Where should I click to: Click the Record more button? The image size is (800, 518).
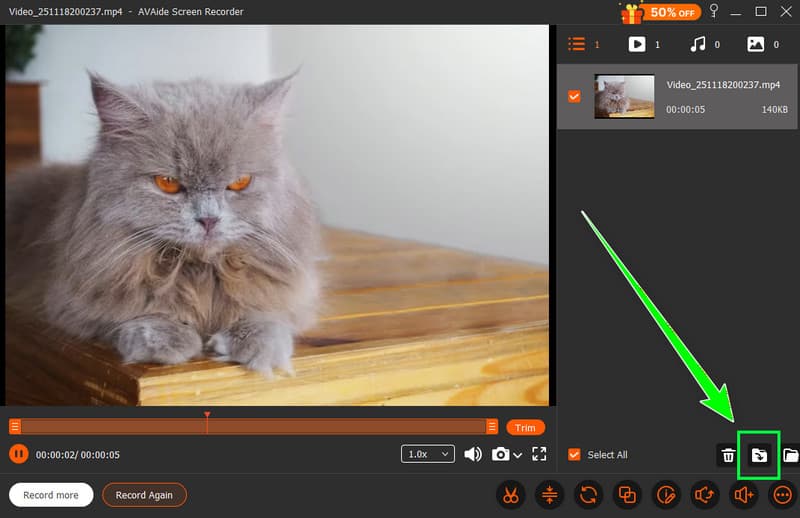click(x=51, y=495)
